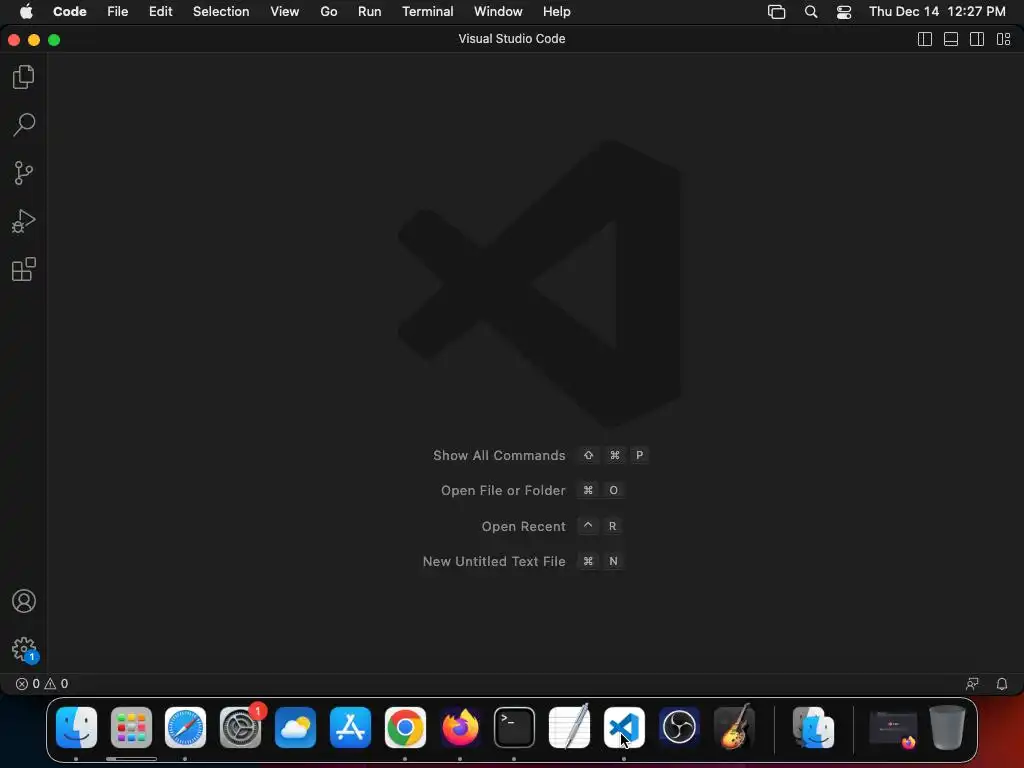Open the Trash in the dock

tap(948, 728)
